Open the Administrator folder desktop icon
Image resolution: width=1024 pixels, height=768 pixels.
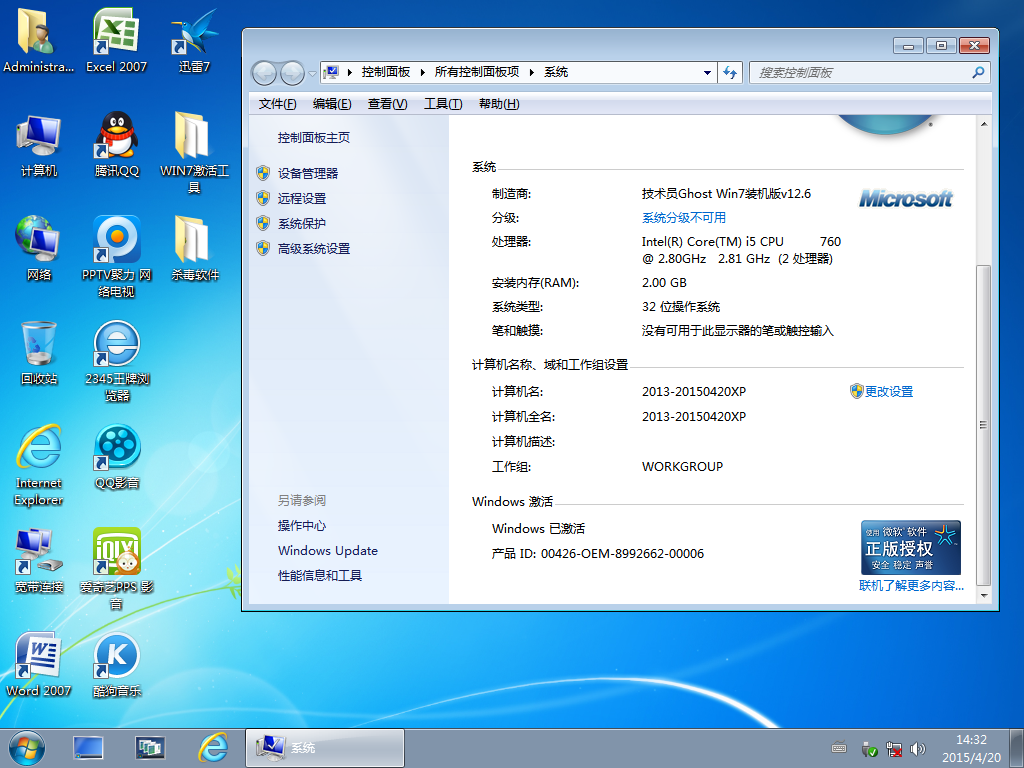click(x=38, y=39)
